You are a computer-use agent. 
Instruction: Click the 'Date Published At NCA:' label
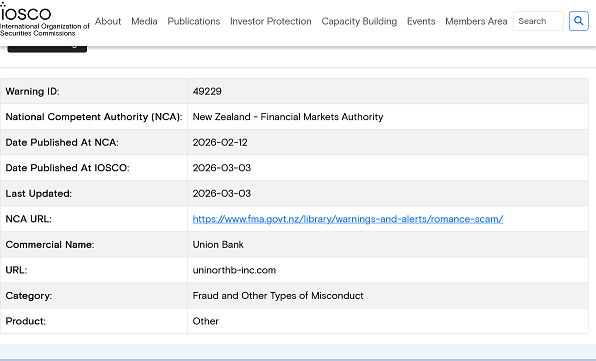point(62,142)
